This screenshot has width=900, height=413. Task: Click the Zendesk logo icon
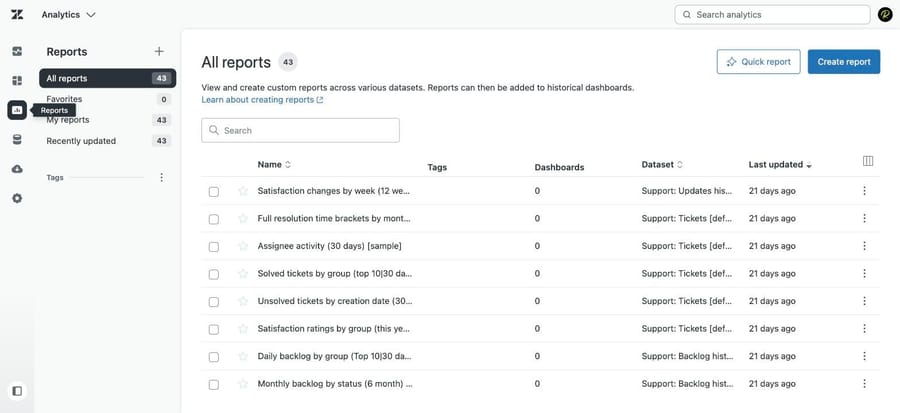[x=17, y=15]
